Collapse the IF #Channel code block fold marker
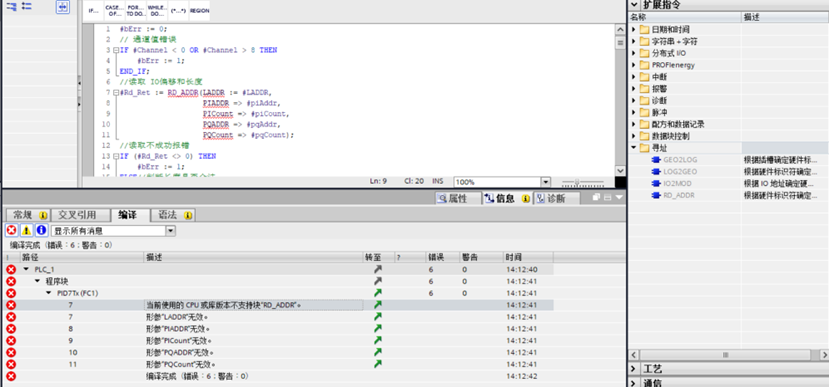The width and height of the screenshot is (829, 387). coord(116,50)
